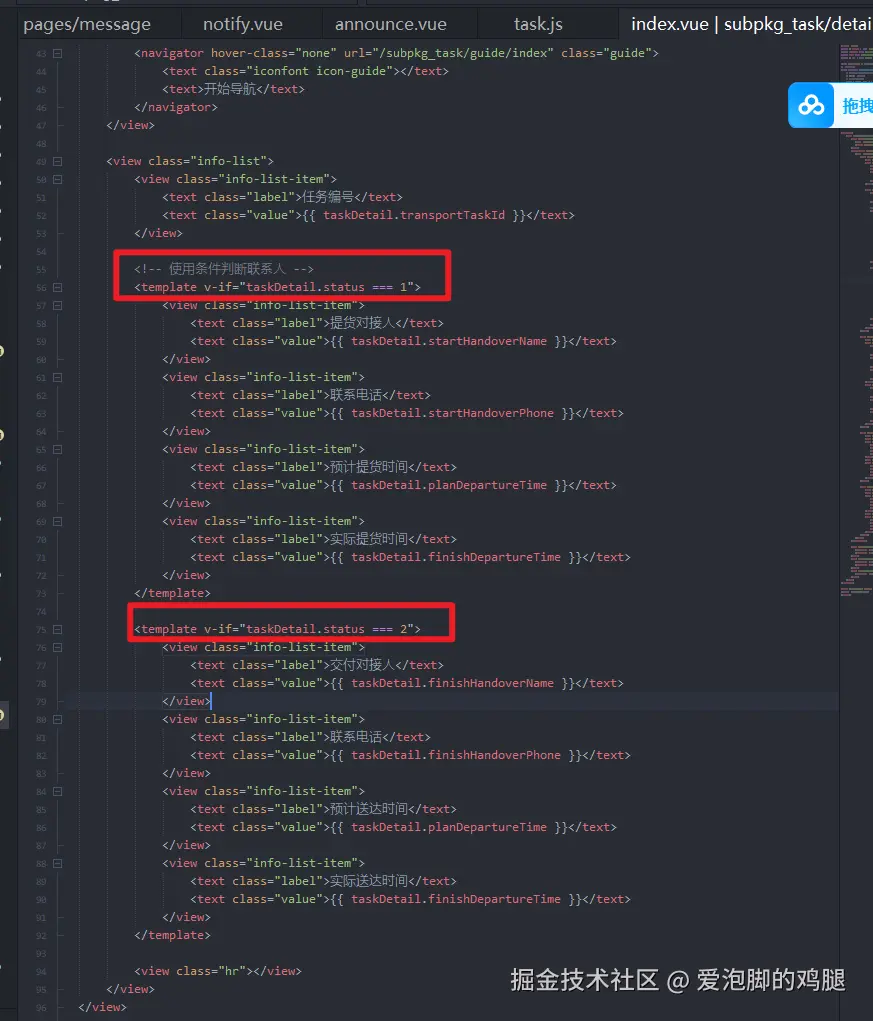Screen dimensions: 873x1021
Task: Fold the view block containing finishHandoverPhone
Action: (57, 720)
